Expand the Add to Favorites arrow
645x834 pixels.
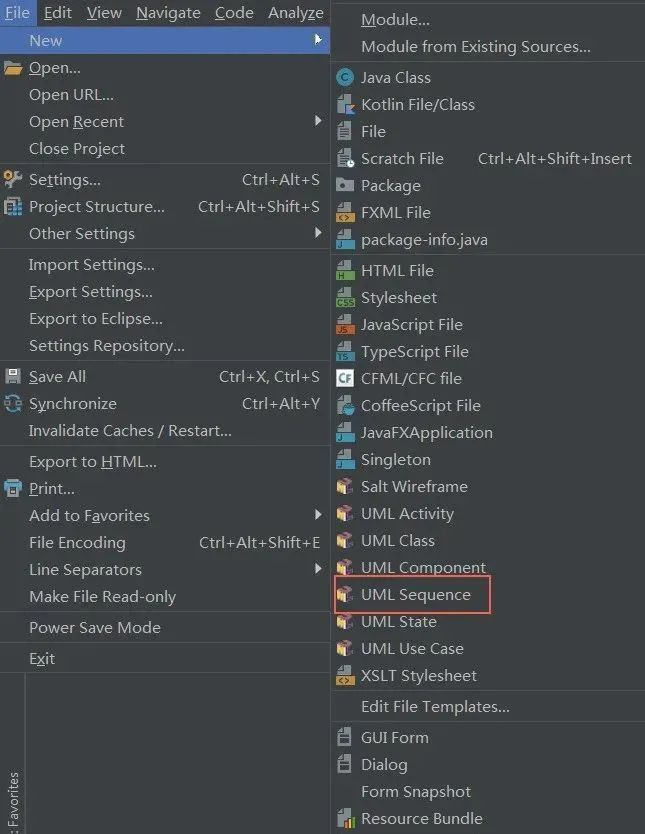pos(318,514)
